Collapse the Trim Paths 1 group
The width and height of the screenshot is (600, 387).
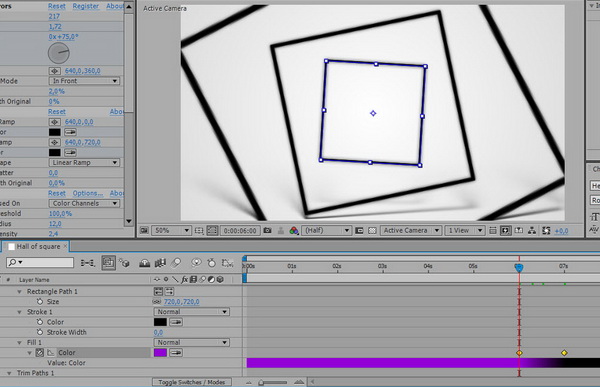9,373
